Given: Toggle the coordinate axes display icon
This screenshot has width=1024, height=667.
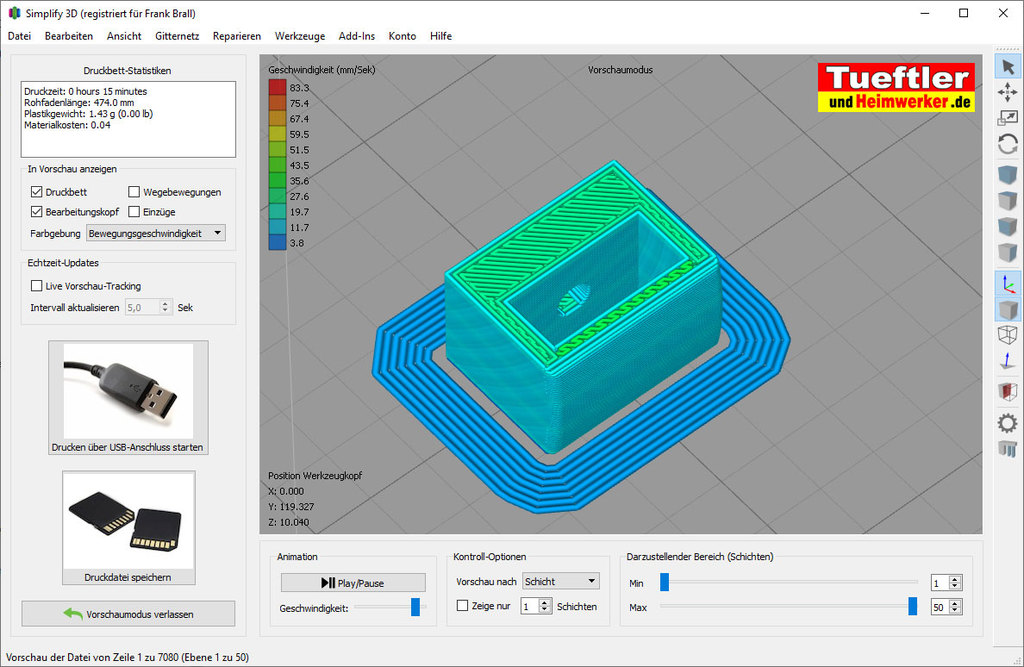Looking at the screenshot, I should tap(1008, 284).
